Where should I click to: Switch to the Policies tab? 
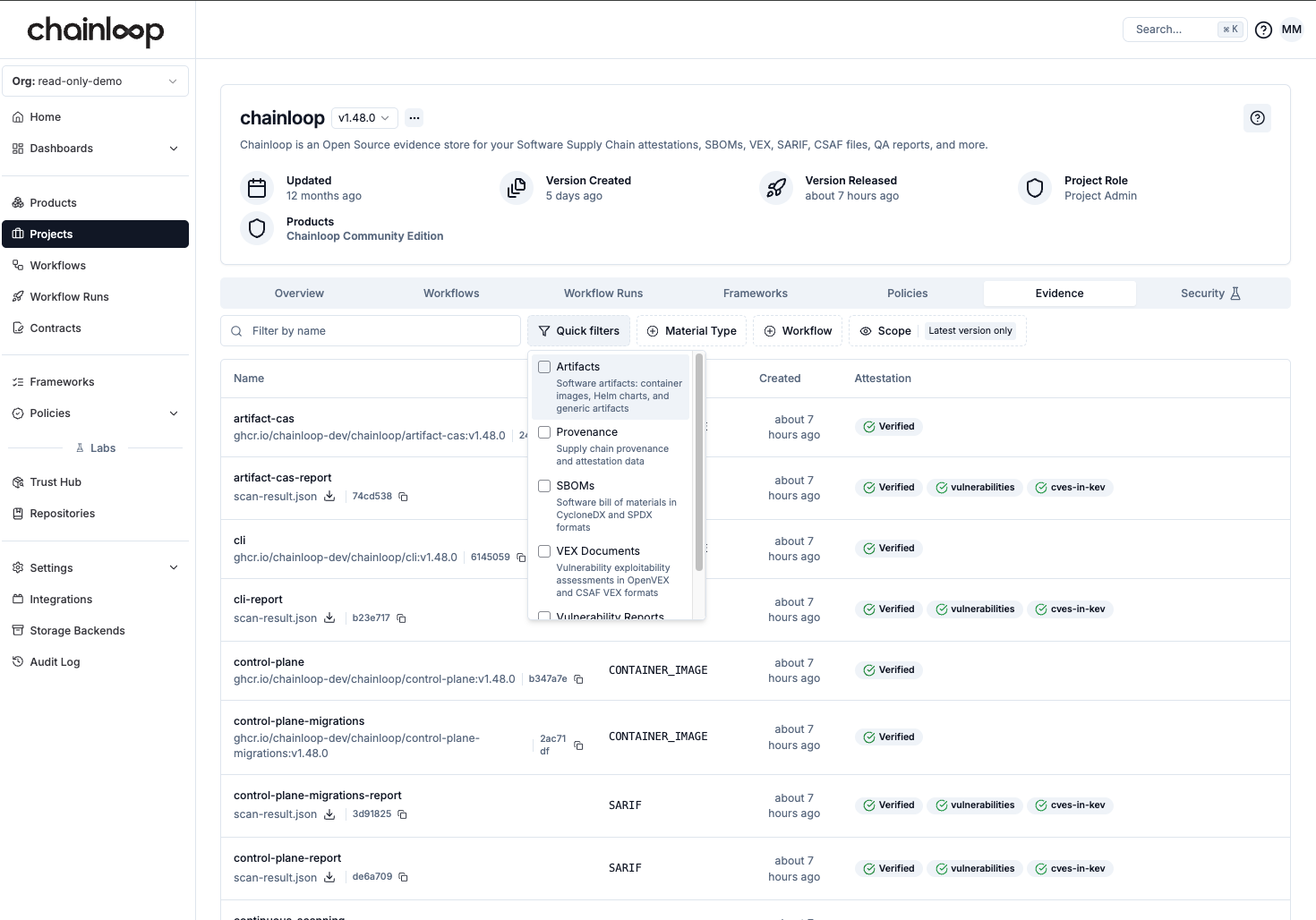click(x=908, y=294)
